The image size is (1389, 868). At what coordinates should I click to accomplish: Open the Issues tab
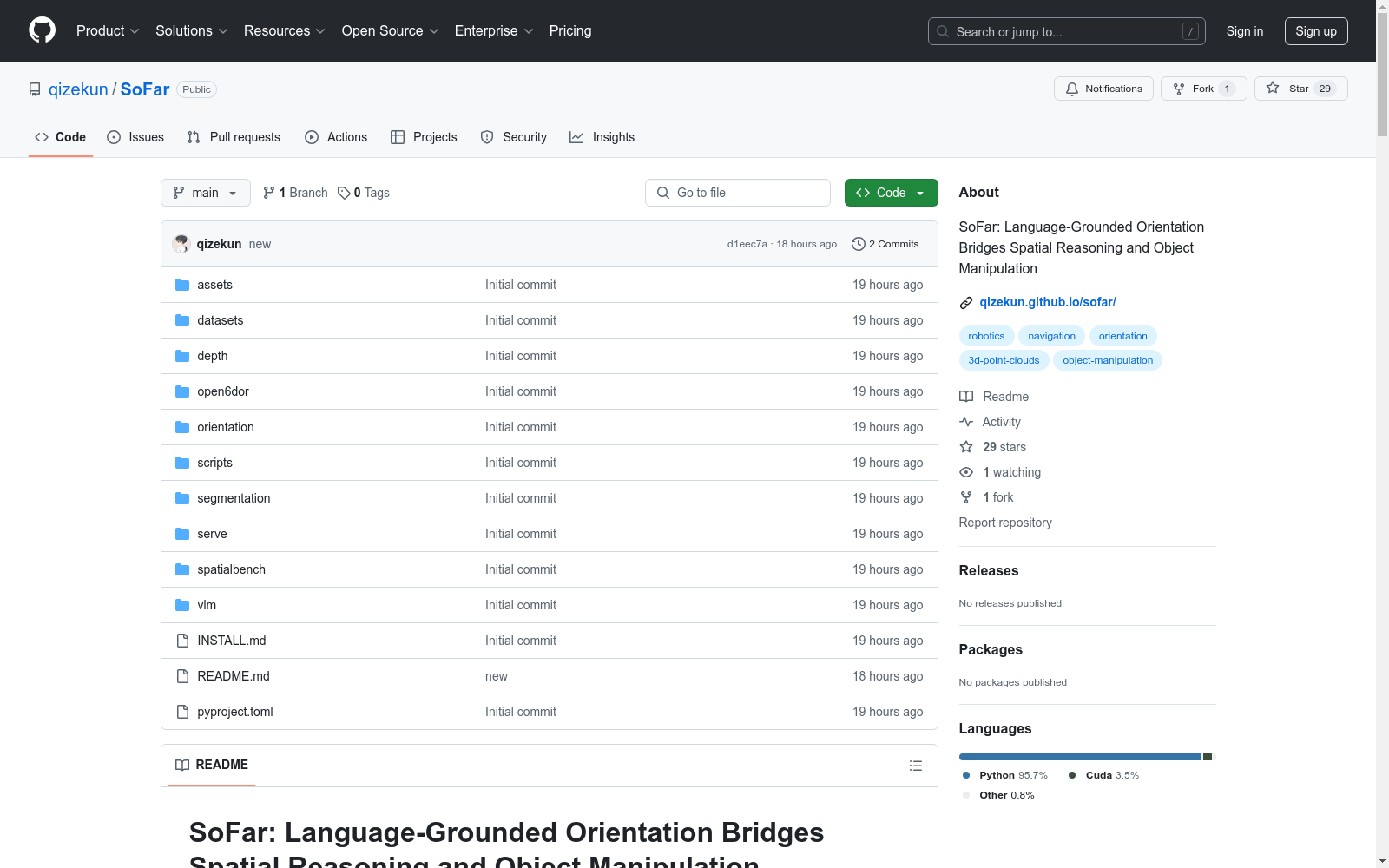[x=135, y=137]
